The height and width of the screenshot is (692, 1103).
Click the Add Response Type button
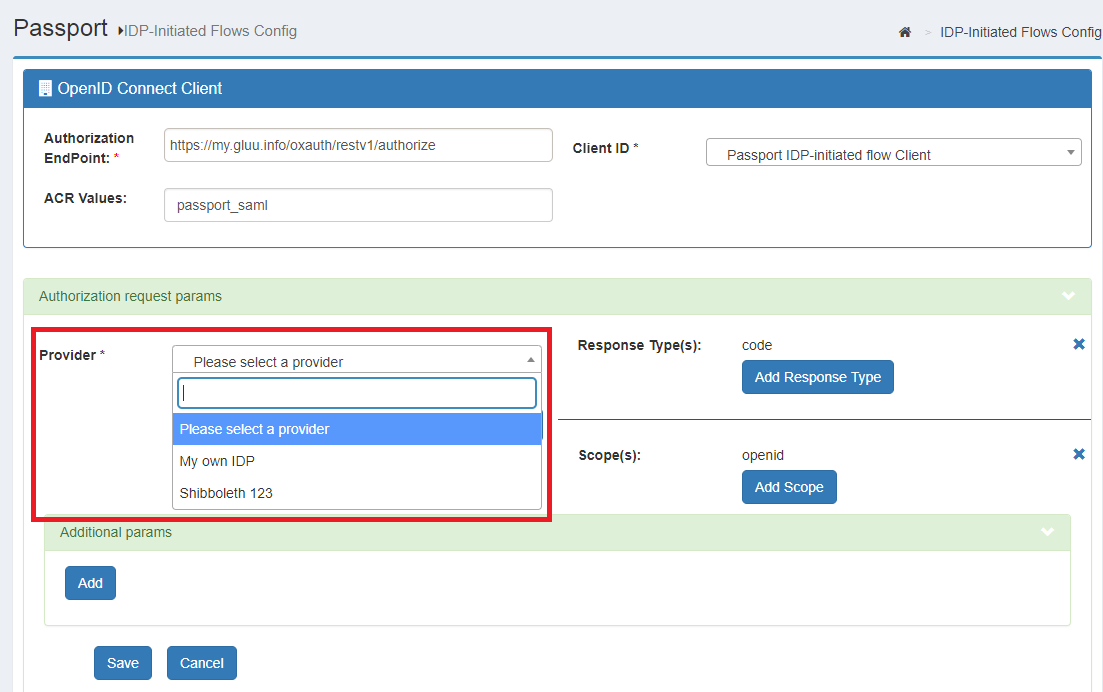click(817, 377)
